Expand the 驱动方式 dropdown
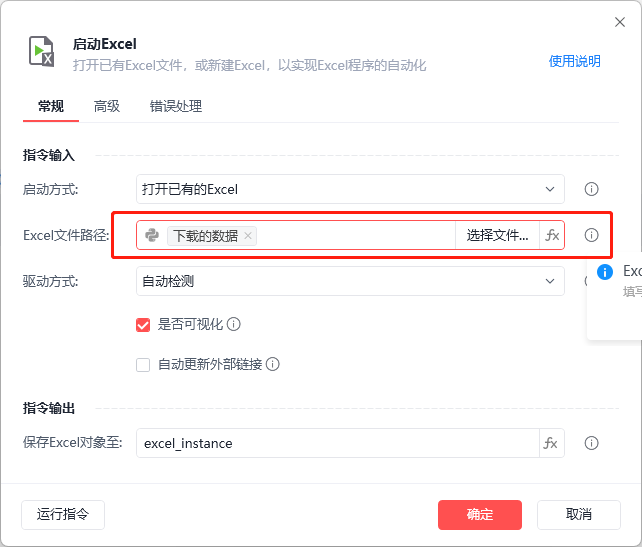The width and height of the screenshot is (642, 547). [350, 281]
